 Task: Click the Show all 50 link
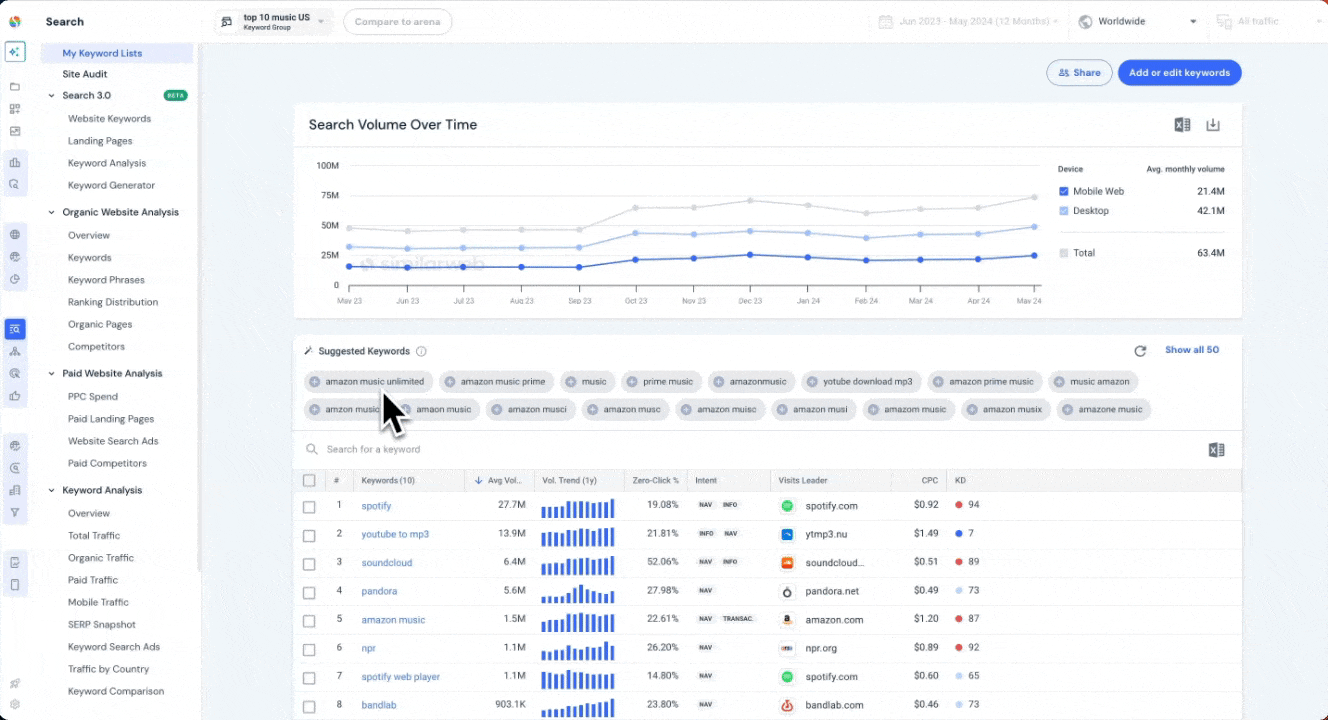[1191, 351]
